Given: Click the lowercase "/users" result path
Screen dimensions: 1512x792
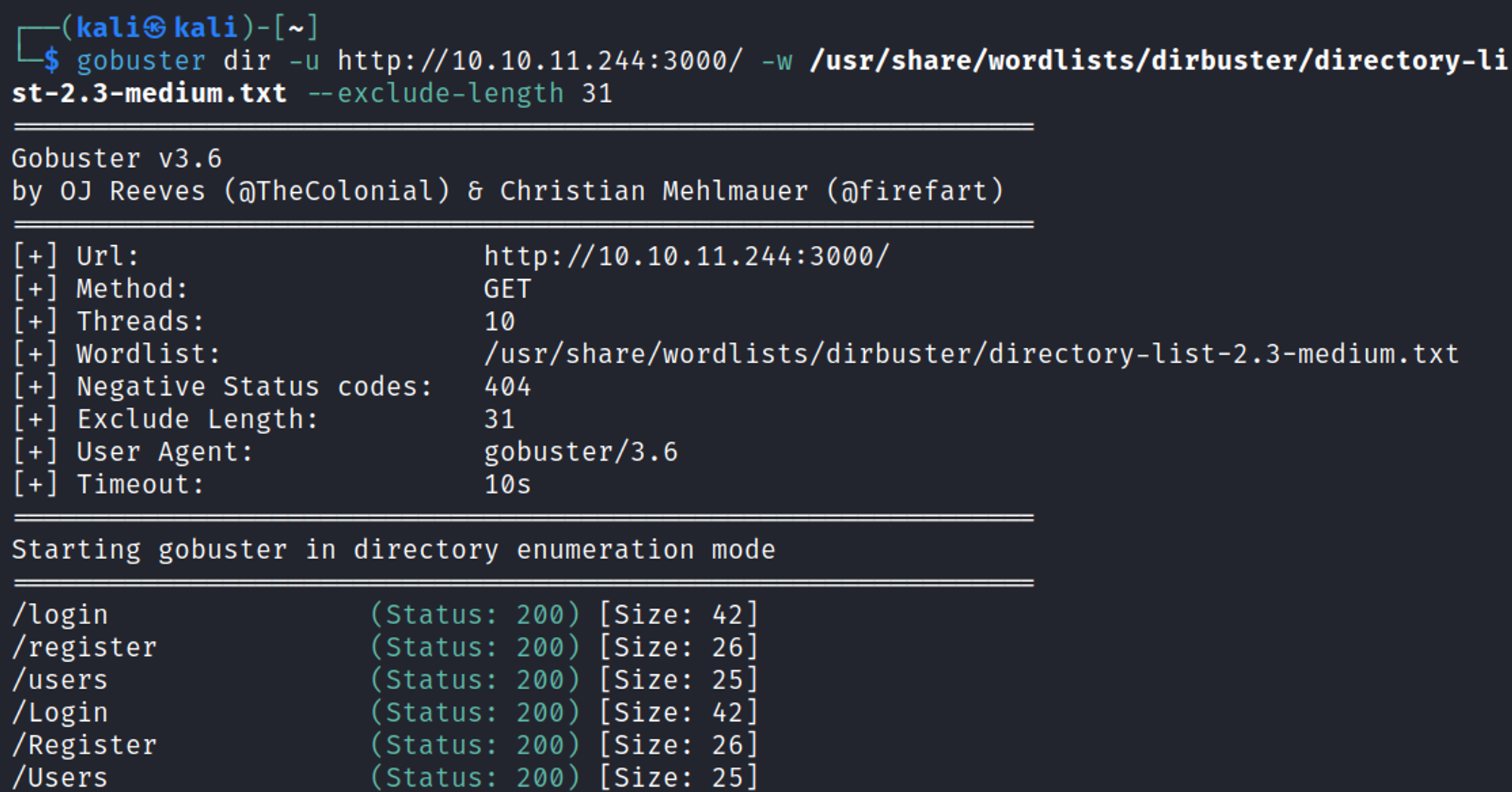Looking at the screenshot, I should pyautogui.click(x=60, y=680).
